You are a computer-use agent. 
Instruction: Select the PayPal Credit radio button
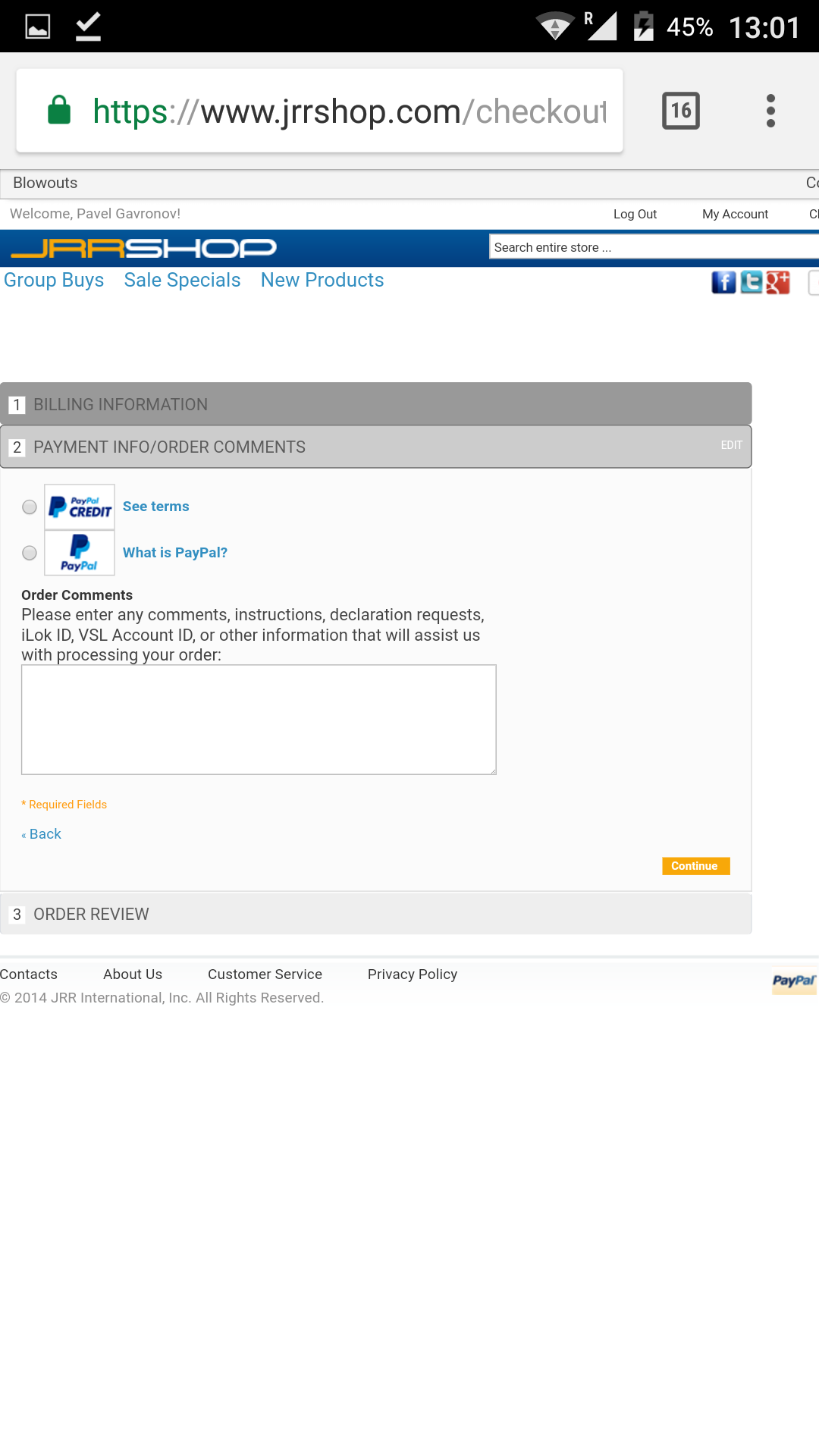coord(30,507)
